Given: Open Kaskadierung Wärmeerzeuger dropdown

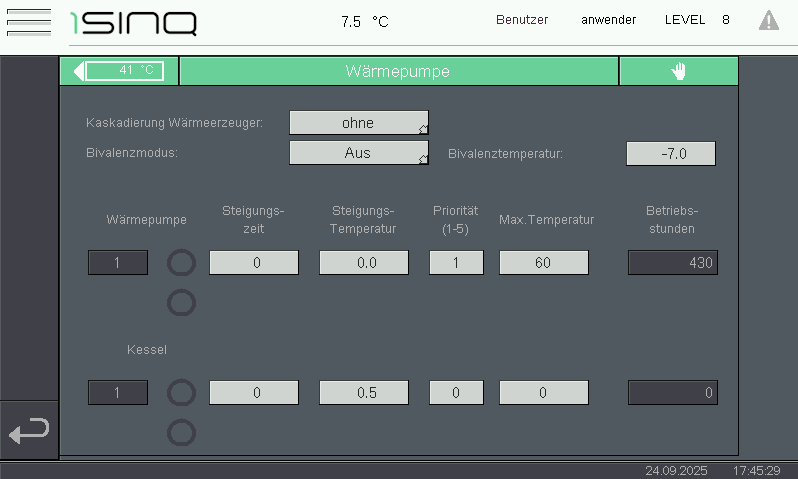Looking at the screenshot, I should (x=358, y=123).
